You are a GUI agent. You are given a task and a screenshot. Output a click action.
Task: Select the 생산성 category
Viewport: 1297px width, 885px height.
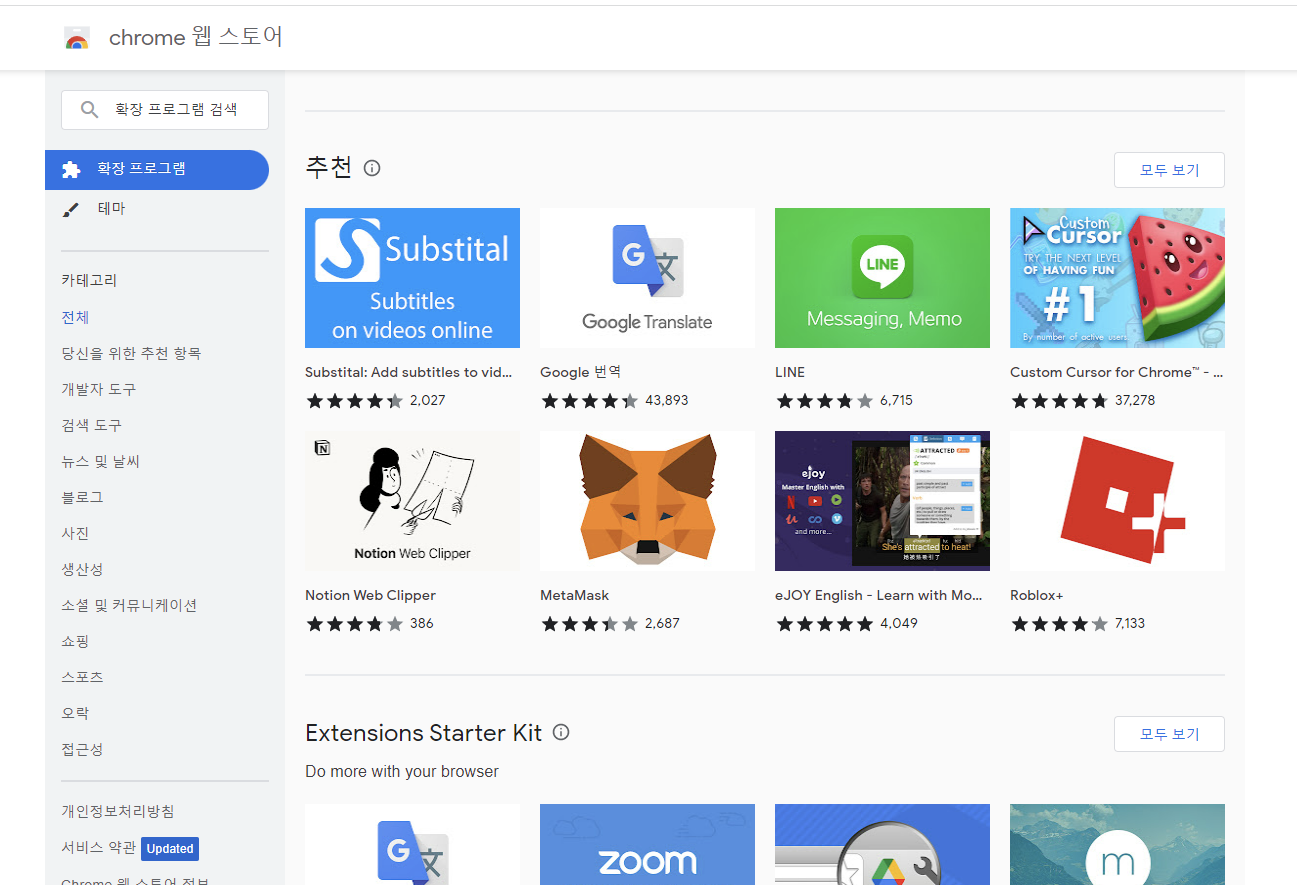click(82, 569)
